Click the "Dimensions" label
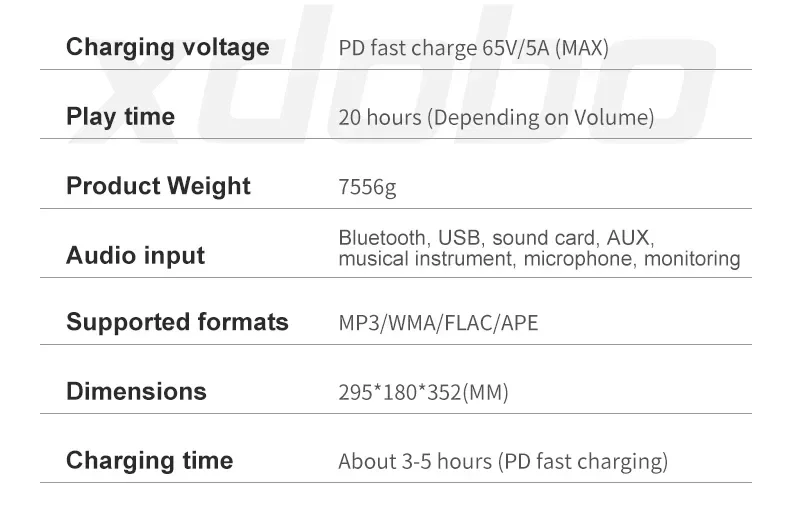 pyautogui.click(x=136, y=391)
